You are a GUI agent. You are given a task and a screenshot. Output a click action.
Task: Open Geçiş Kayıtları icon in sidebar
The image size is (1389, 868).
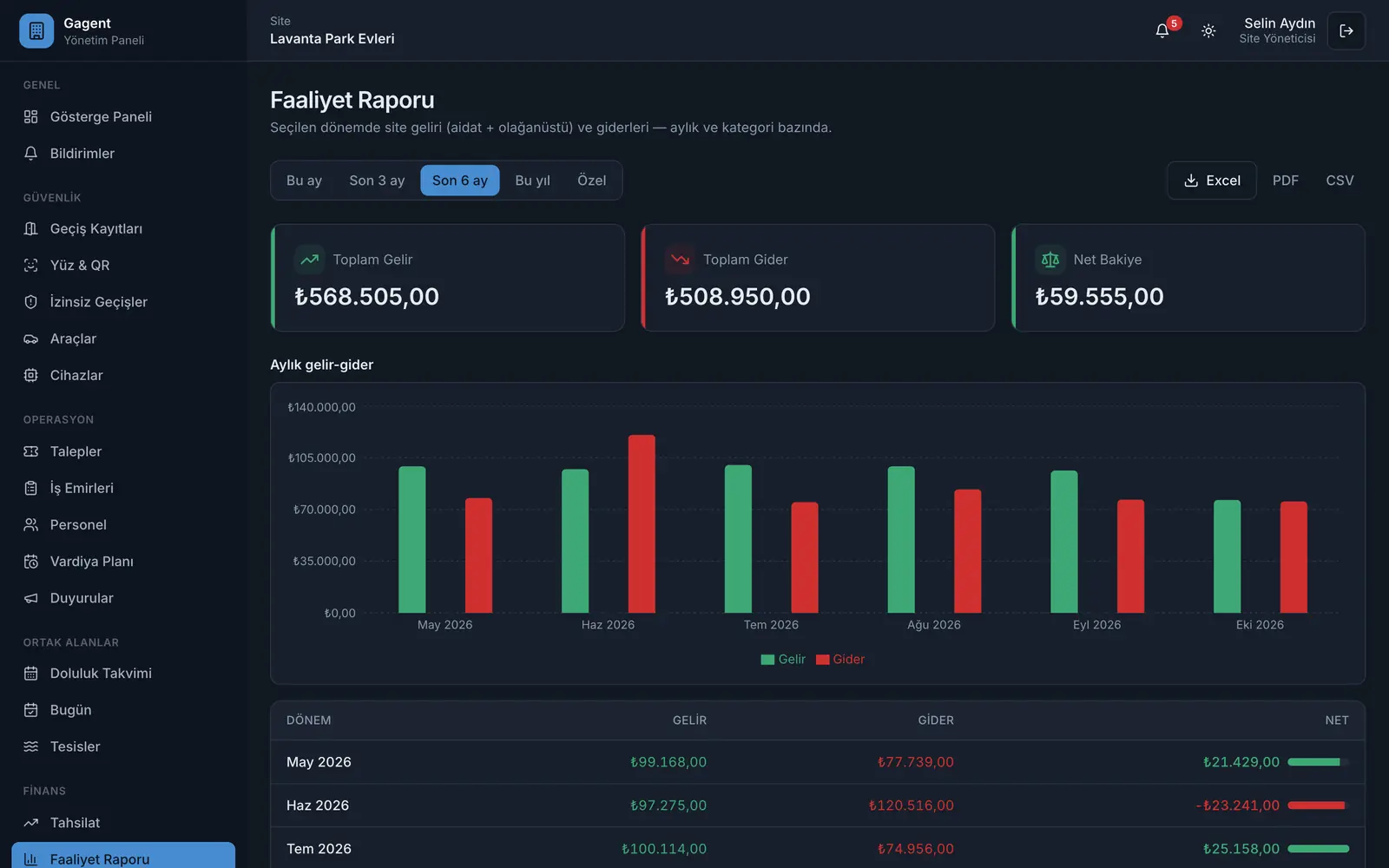[31, 229]
